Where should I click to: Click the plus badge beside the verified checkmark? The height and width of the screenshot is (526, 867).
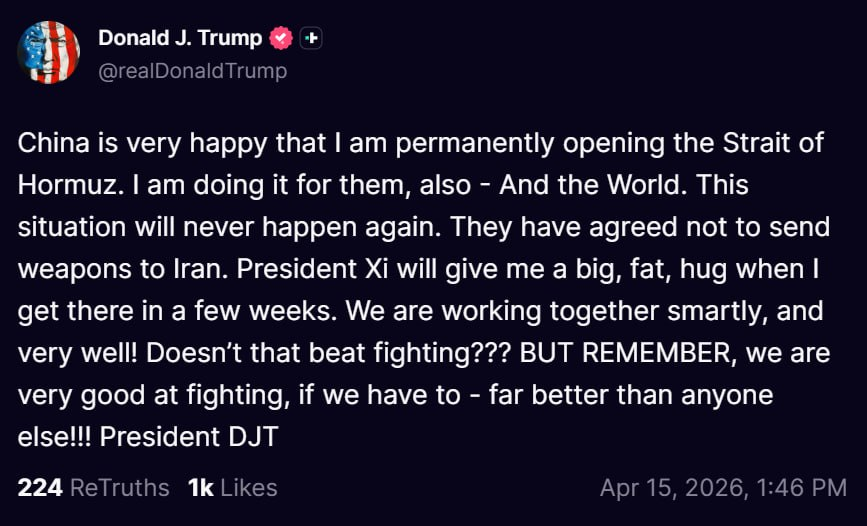(x=312, y=39)
